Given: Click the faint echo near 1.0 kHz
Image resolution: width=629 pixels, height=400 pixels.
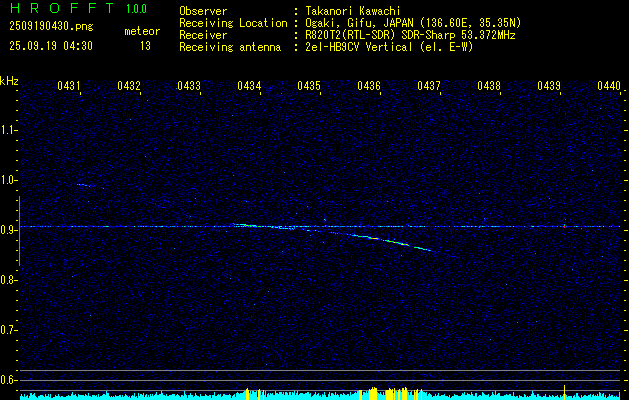Looking at the screenshot, I should pyautogui.click(x=85, y=185).
